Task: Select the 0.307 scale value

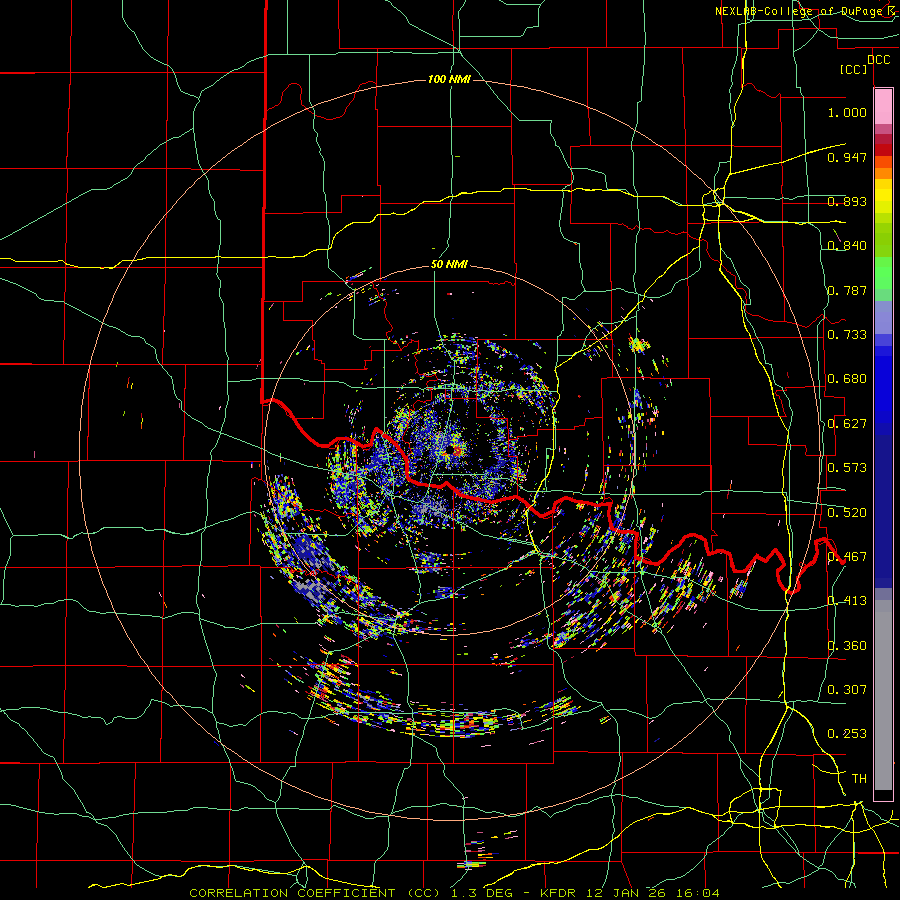Action: 847,690
